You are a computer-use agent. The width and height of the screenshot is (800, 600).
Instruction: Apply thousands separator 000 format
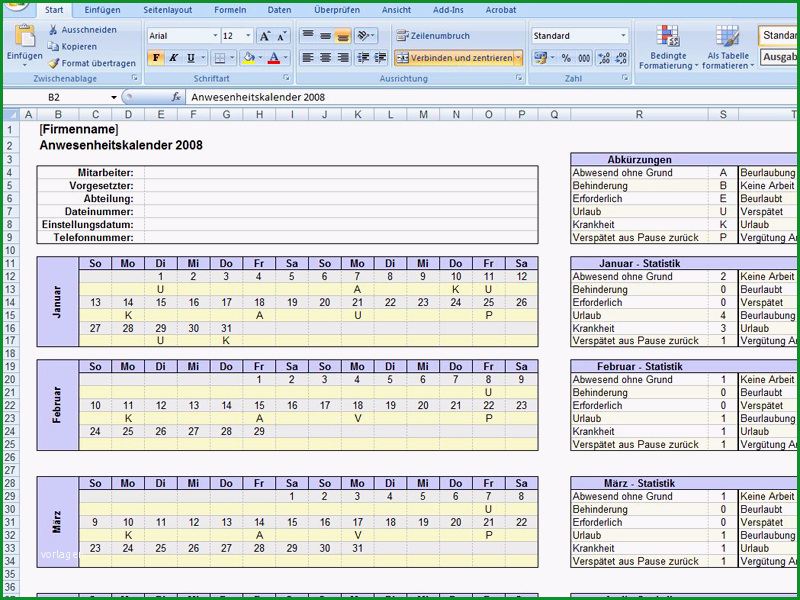584,58
